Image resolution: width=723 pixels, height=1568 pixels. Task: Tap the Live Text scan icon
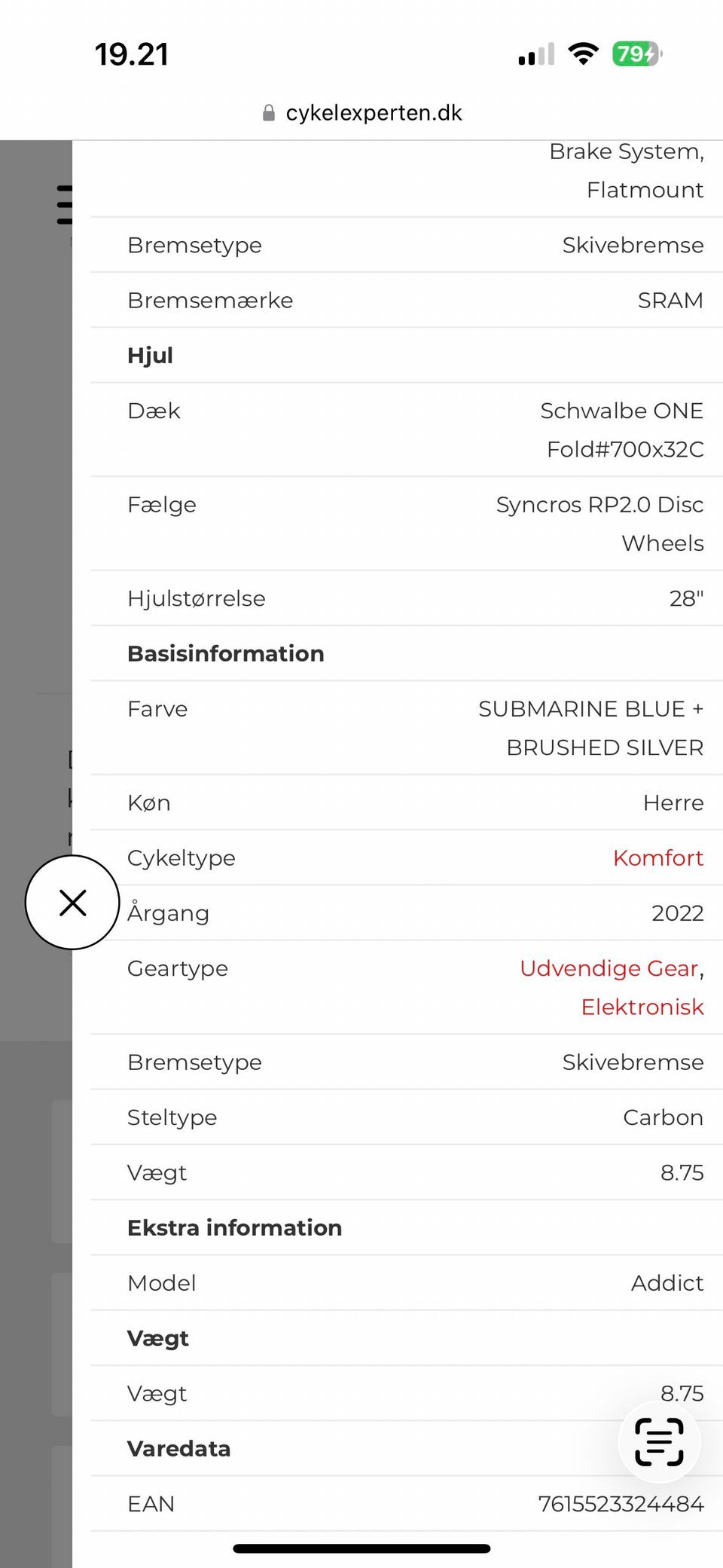pos(659,1441)
